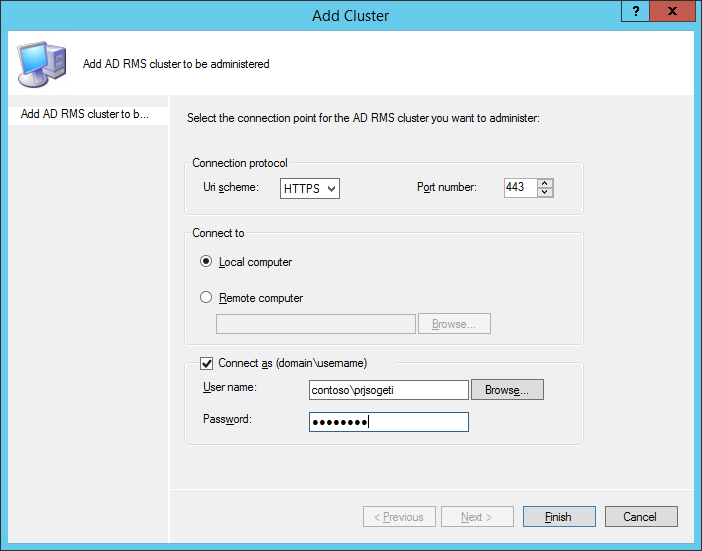Select the Remote computer radio button

(206, 297)
